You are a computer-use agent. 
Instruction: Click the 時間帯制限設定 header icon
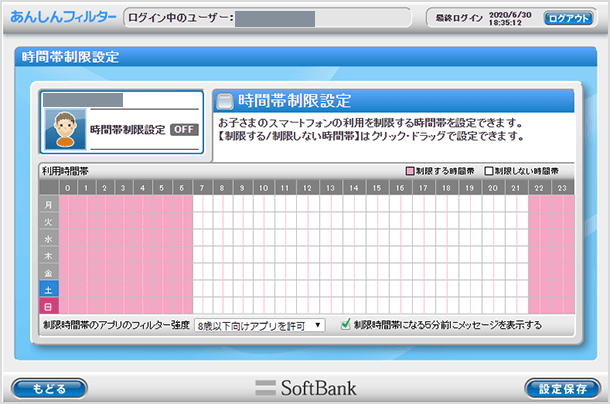[226, 101]
